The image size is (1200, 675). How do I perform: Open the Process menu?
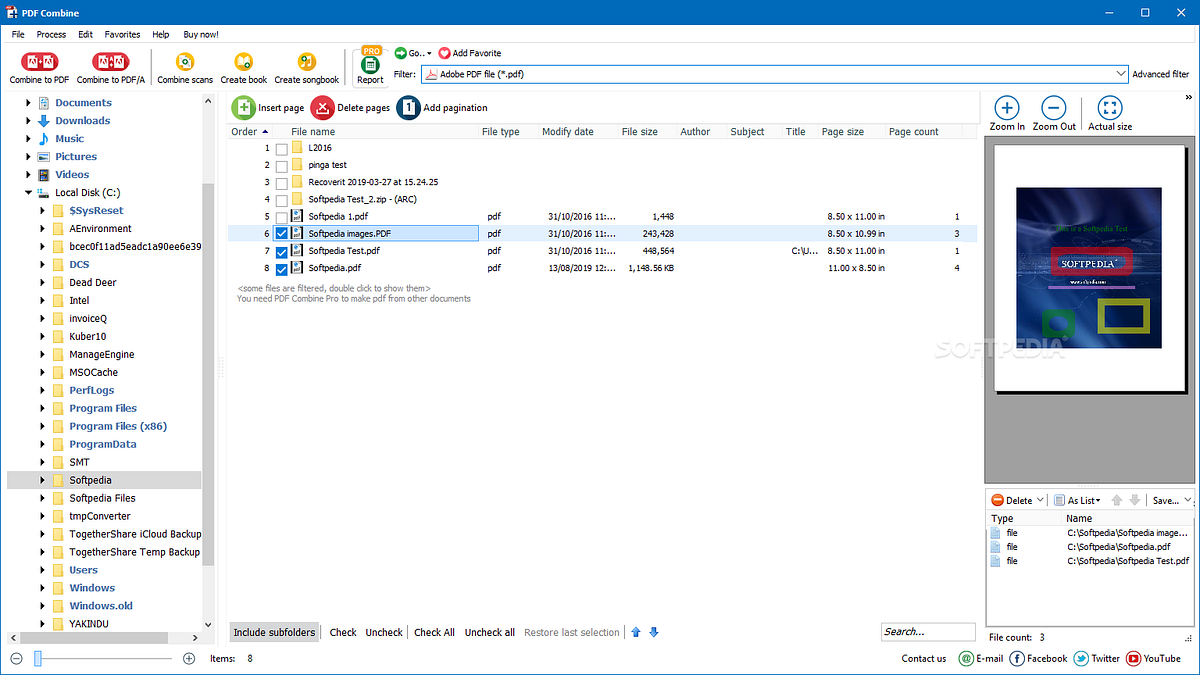(51, 33)
